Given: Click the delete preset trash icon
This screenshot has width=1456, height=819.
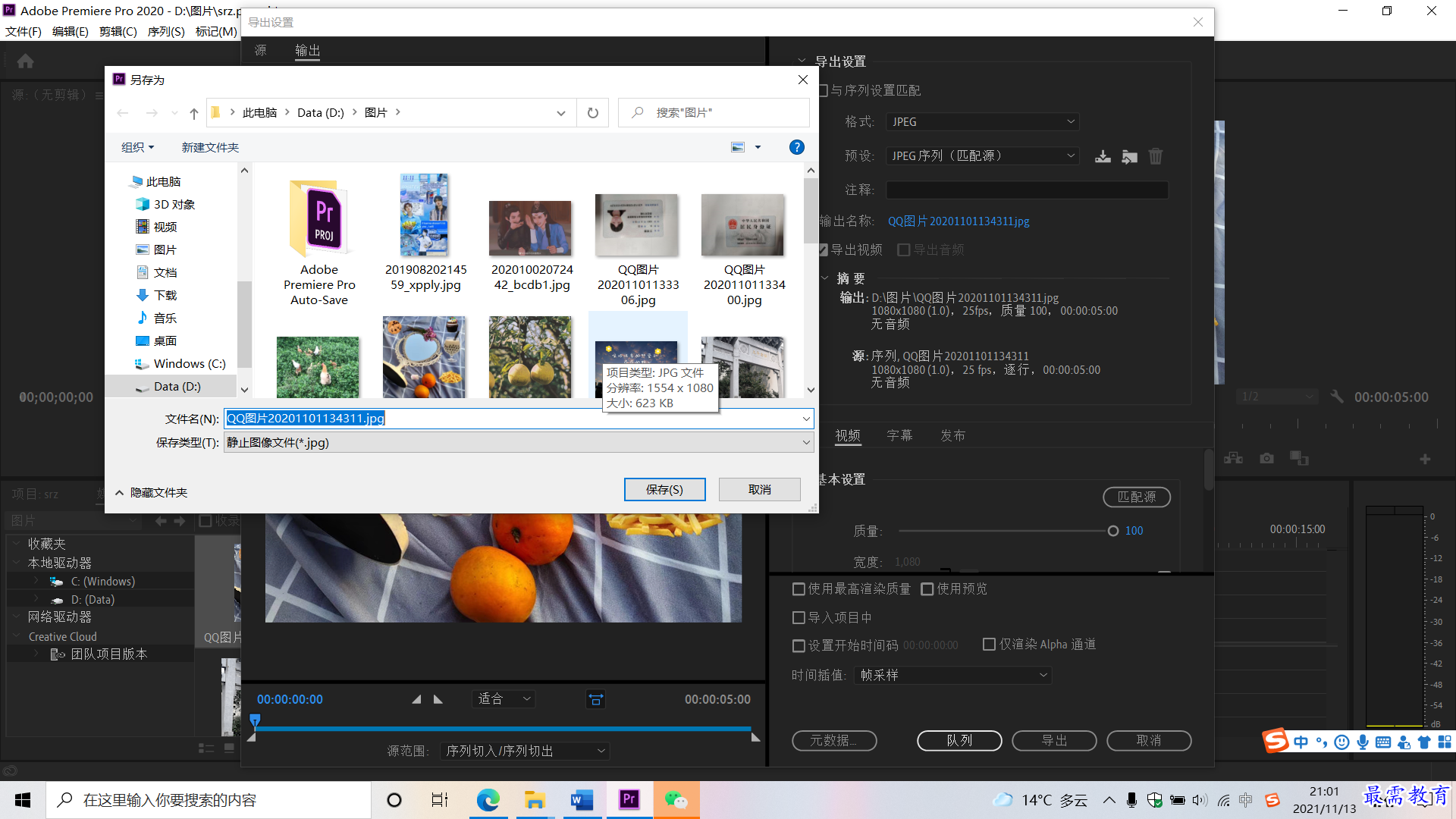Looking at the screenshot, I should point(1155,156).
